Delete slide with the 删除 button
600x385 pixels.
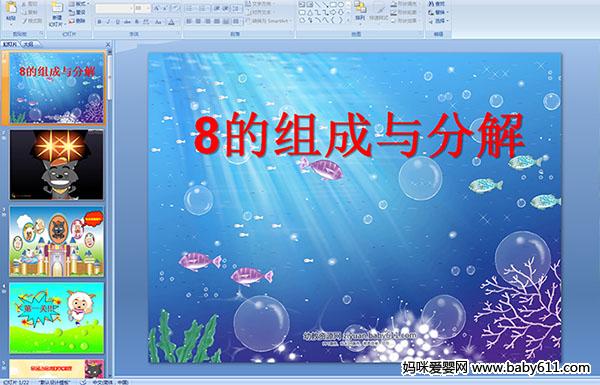78,21
